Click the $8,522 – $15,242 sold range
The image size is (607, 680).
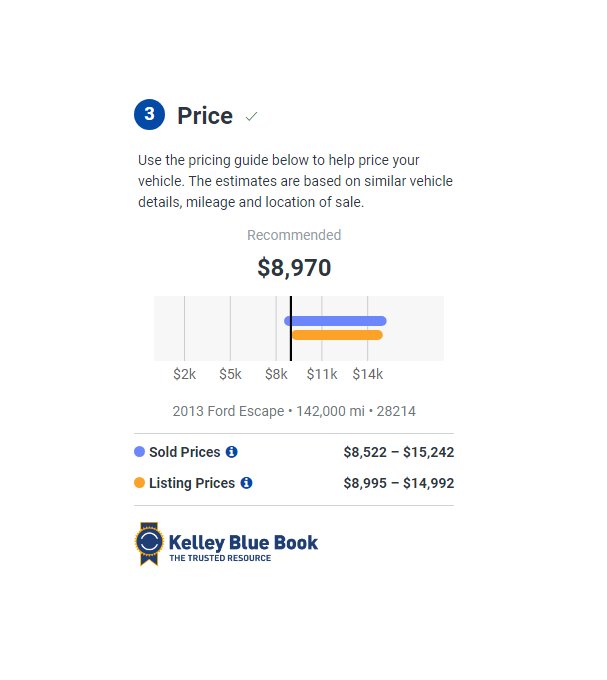point(399,452)
